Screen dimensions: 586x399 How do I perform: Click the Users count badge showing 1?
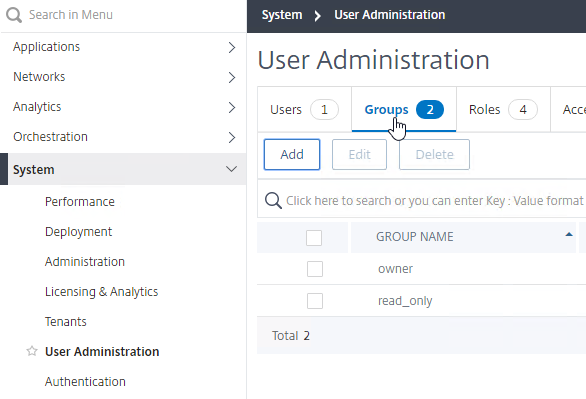point(324,109)
